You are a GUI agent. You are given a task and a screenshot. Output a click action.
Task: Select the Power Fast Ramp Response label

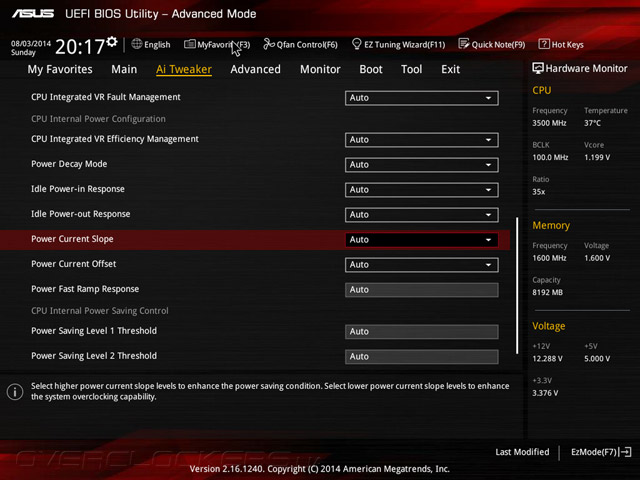tap(85, 289)
